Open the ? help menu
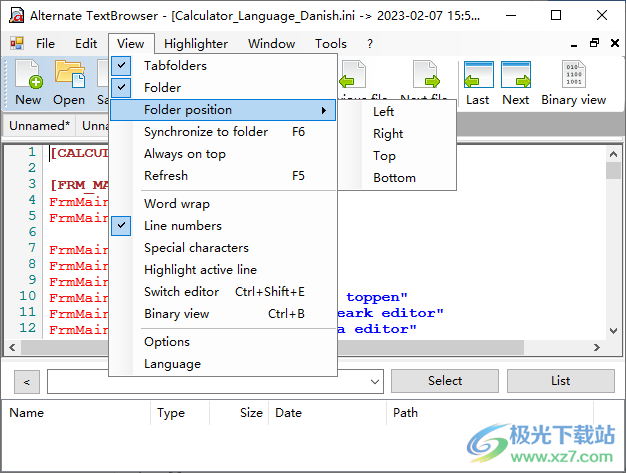This screenshot has width=626, height=473. (x=370, y=44)
